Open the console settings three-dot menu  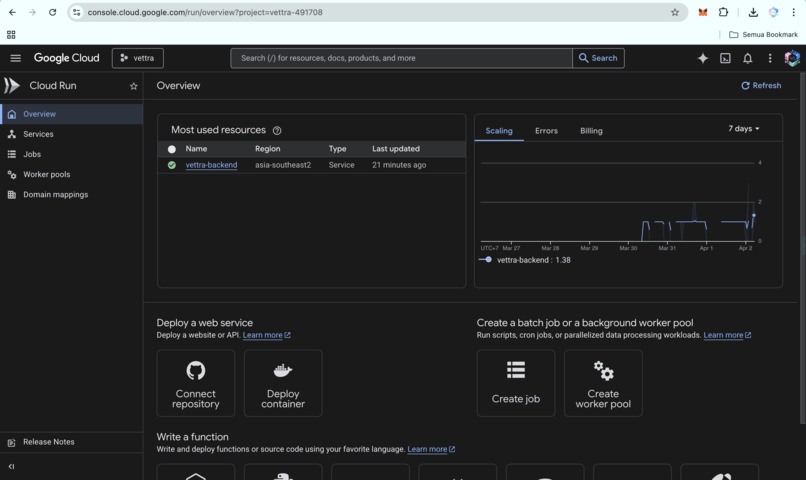(x=770, y=58)
